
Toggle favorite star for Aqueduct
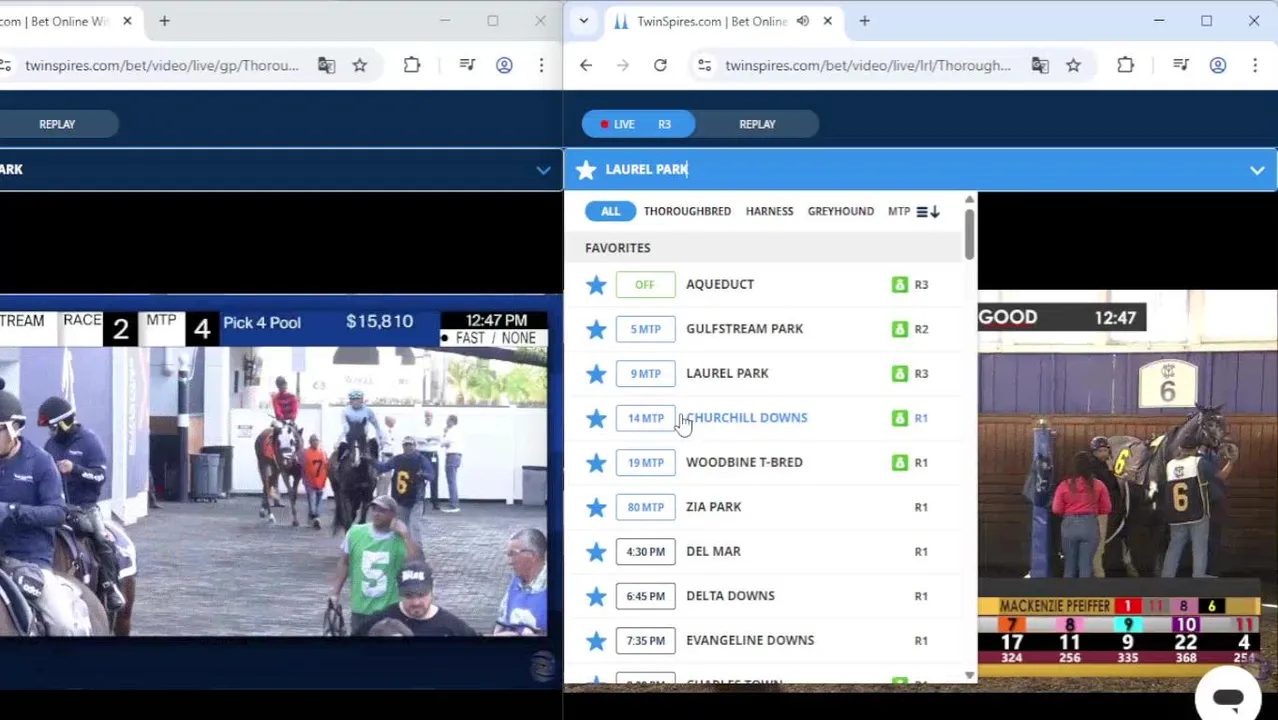tap(596, 285)
